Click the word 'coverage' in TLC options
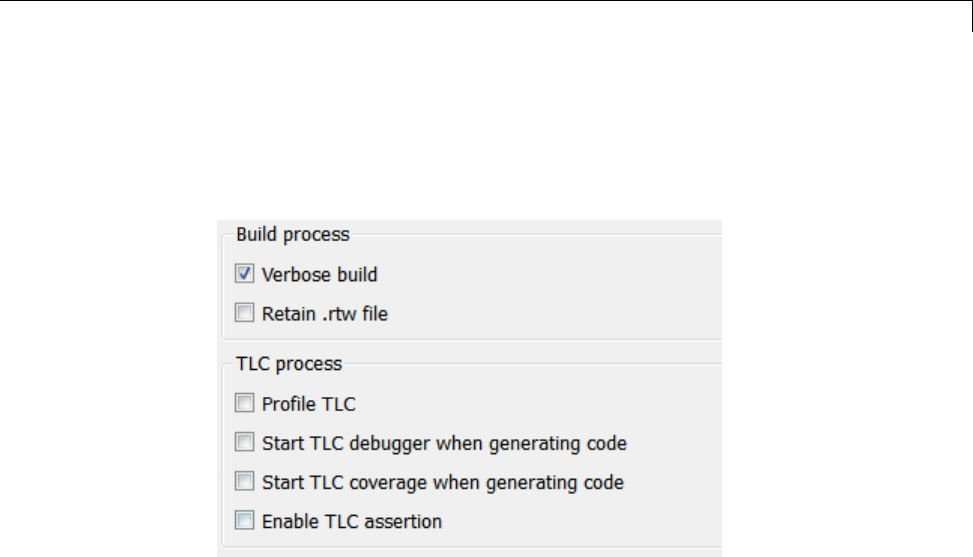973x557 pixels. (x=375, y=482)
